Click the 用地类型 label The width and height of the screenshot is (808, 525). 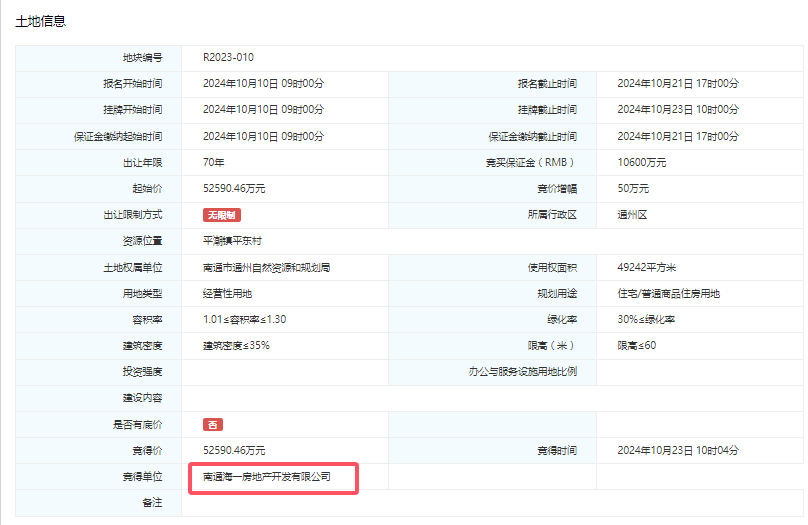[x=143, y=294]
